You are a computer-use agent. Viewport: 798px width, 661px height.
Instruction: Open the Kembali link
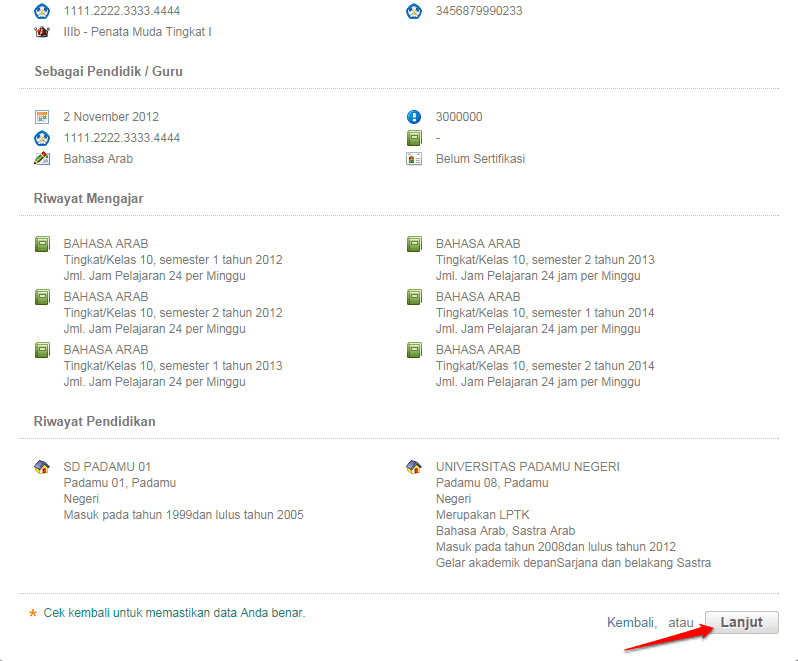[x=631, y=622]
